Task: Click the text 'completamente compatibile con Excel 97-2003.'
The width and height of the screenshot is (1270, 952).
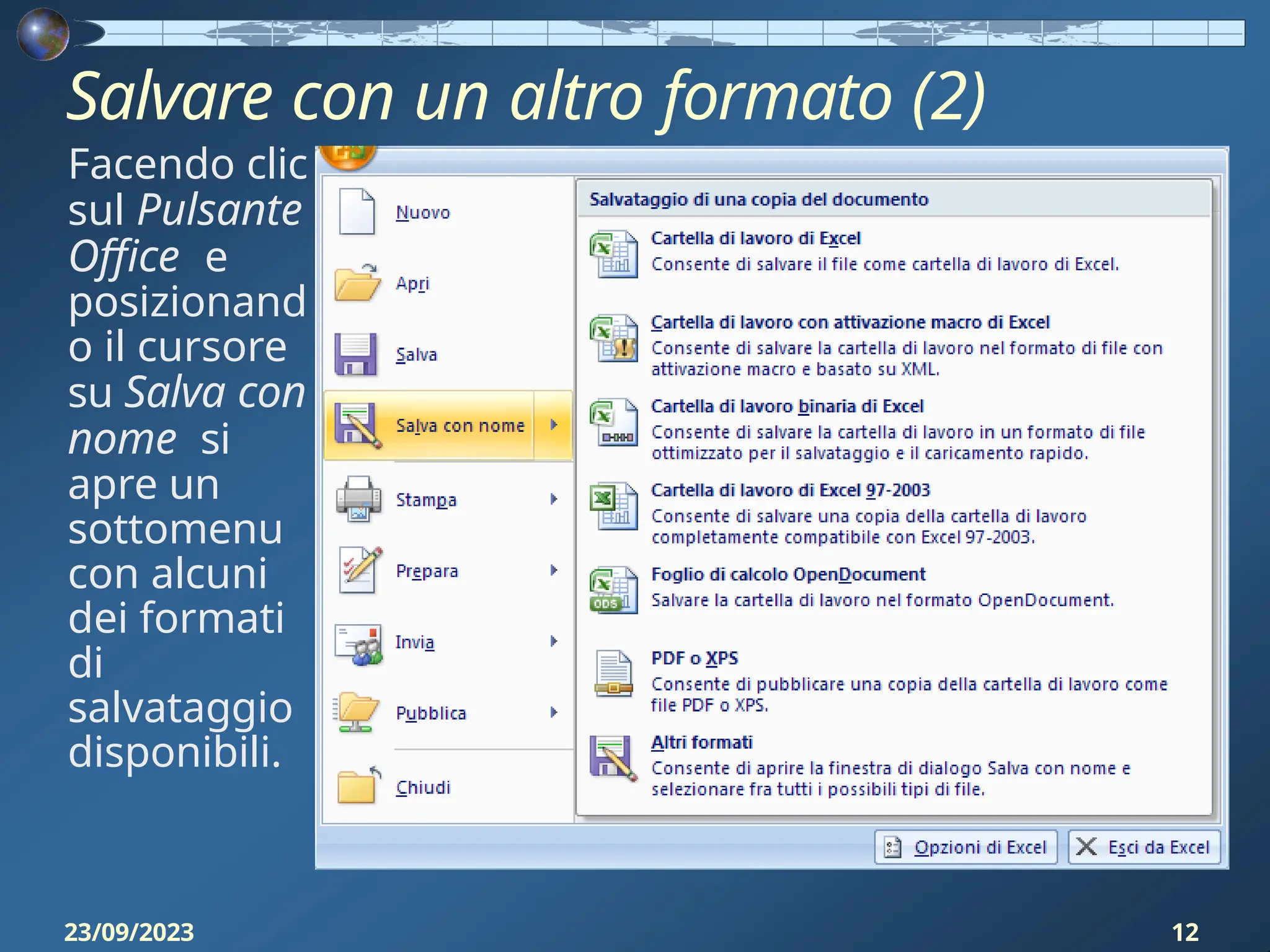Action: click(x=843, y=537)
